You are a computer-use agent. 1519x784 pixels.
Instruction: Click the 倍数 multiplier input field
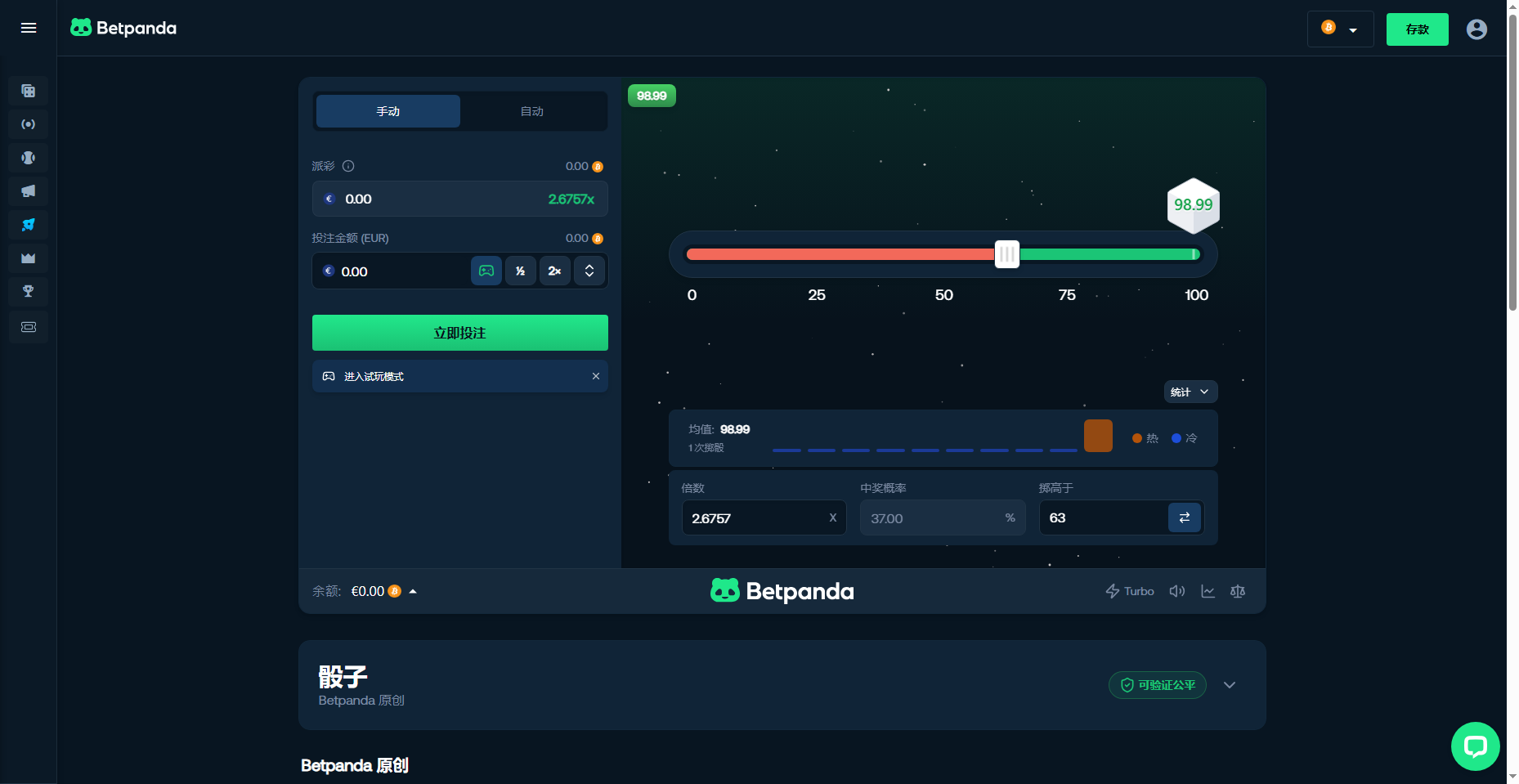(764, 517)
